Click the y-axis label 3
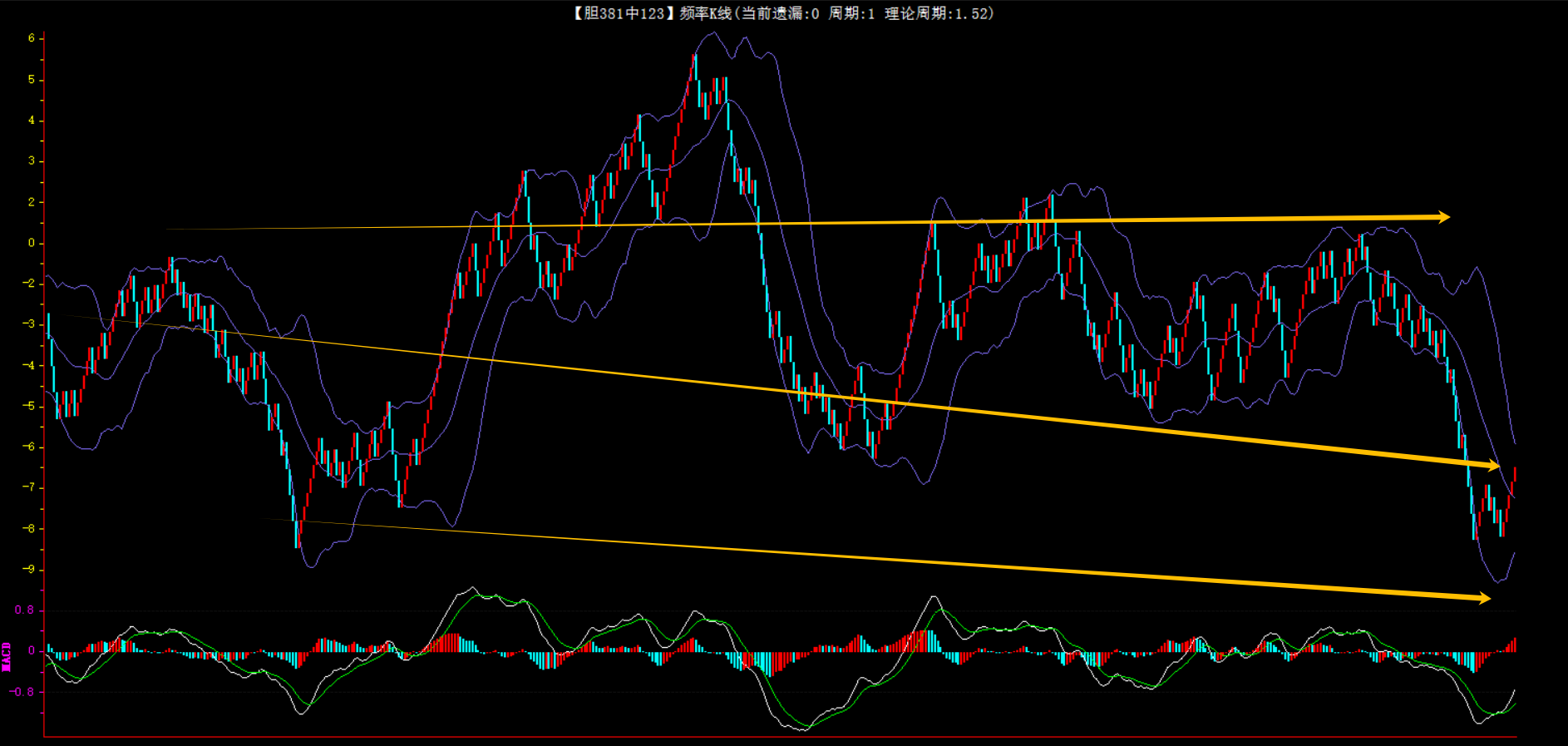1568x746 pixels. pos(32,161)
